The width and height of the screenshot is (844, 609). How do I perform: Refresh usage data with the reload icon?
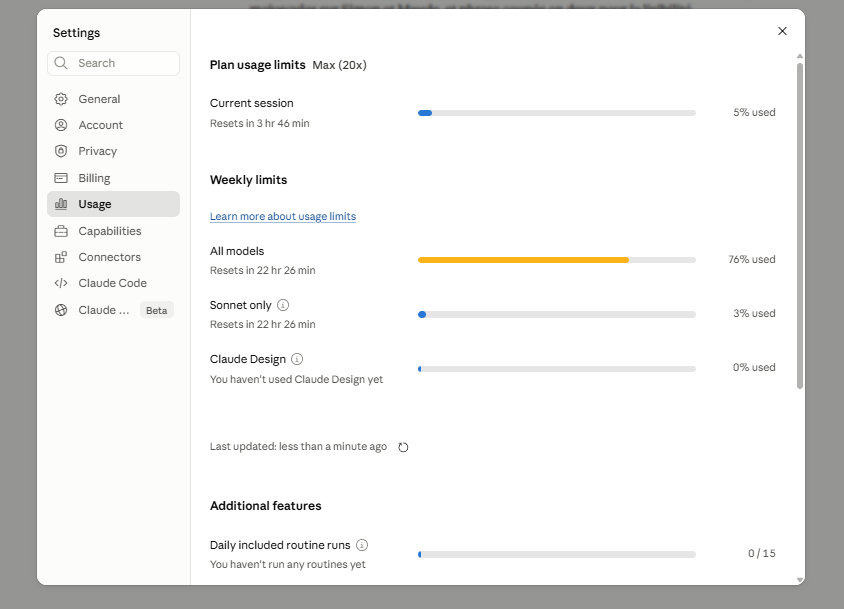[x=403, y=447]
